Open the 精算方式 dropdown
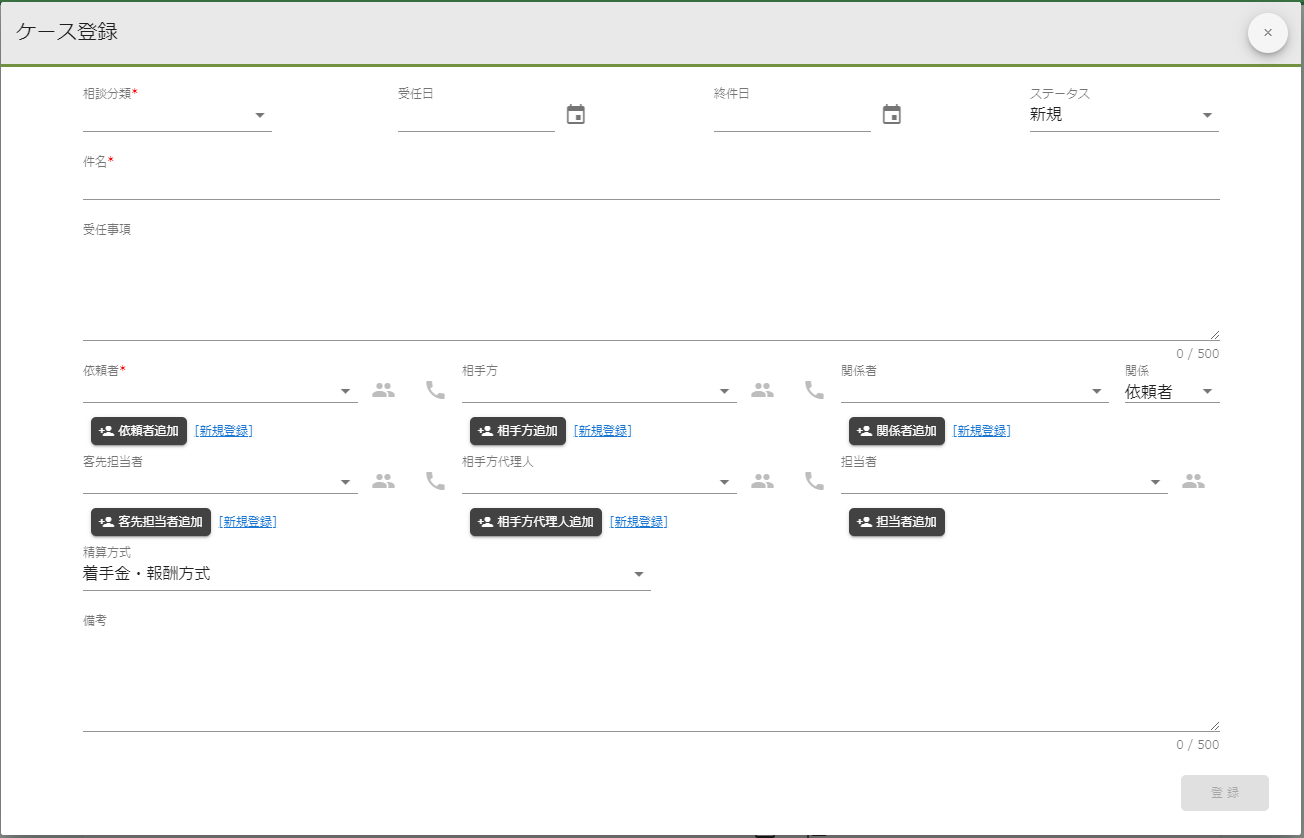1304x838 pixels. coord(366,574)
